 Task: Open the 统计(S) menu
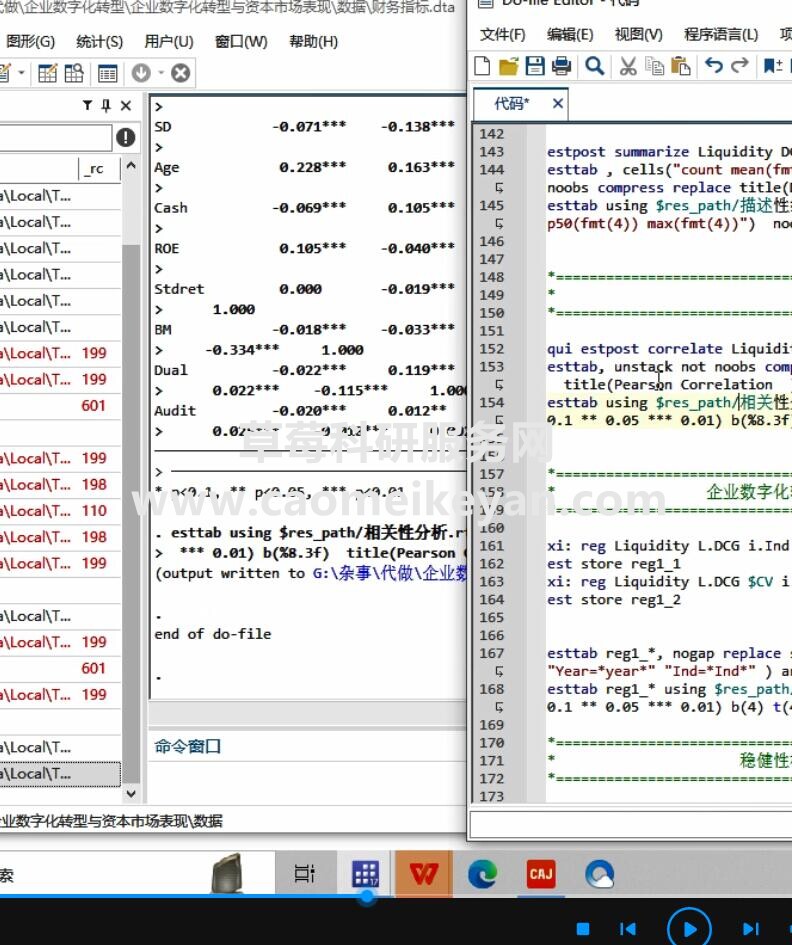pos(99,42)
